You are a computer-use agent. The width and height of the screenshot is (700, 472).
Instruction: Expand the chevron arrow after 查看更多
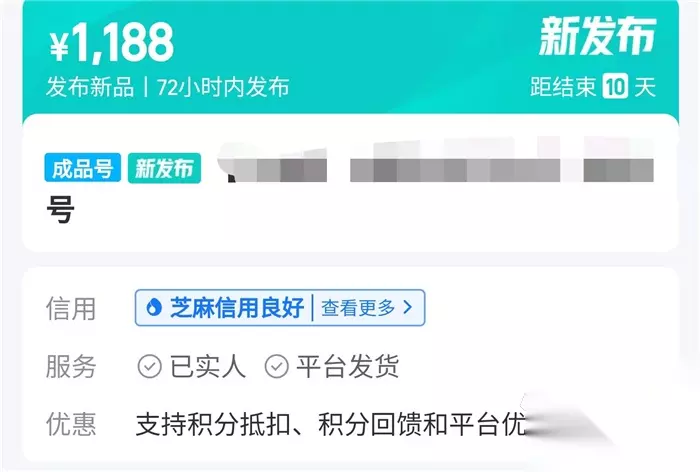point(408,307)
